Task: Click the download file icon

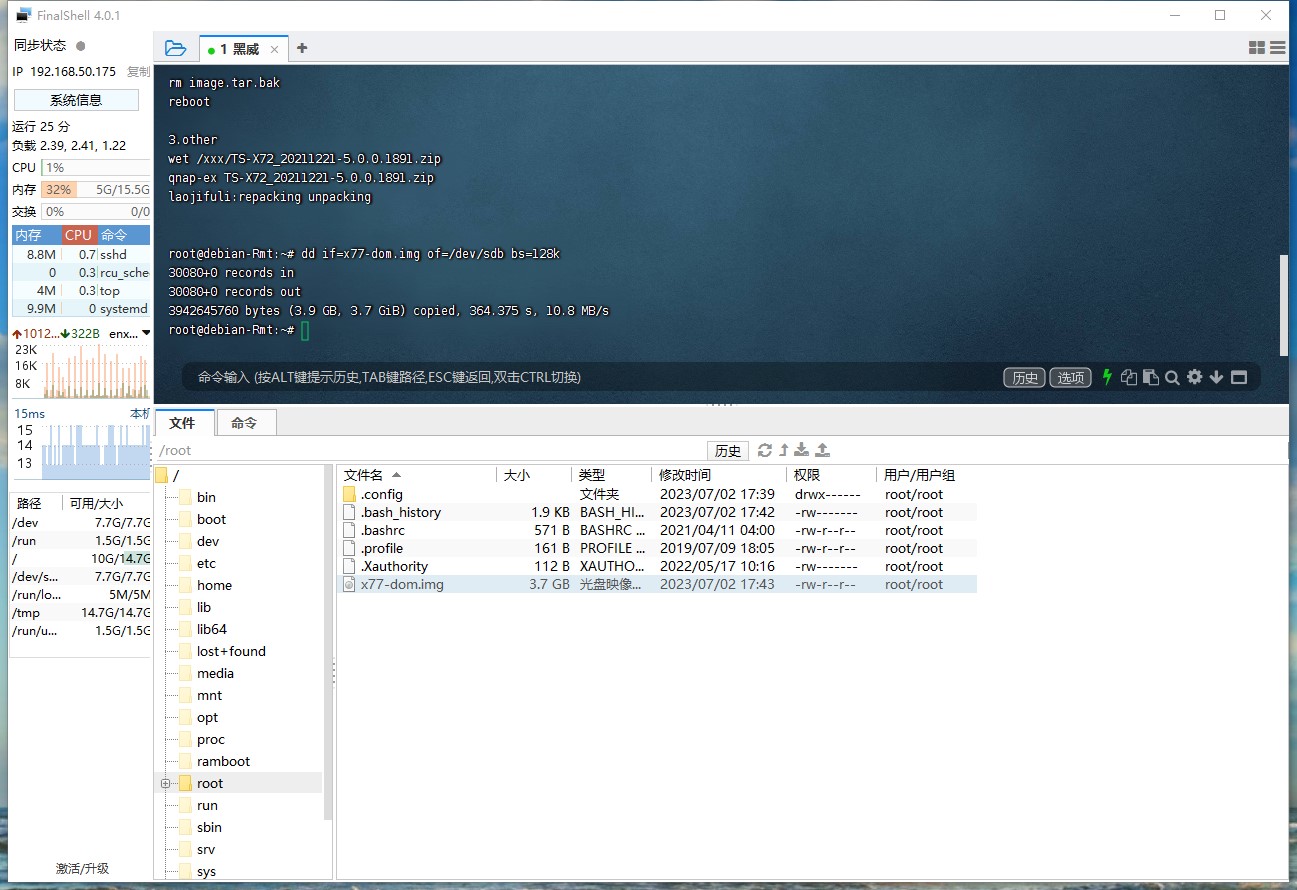Action: click(802, 450)
